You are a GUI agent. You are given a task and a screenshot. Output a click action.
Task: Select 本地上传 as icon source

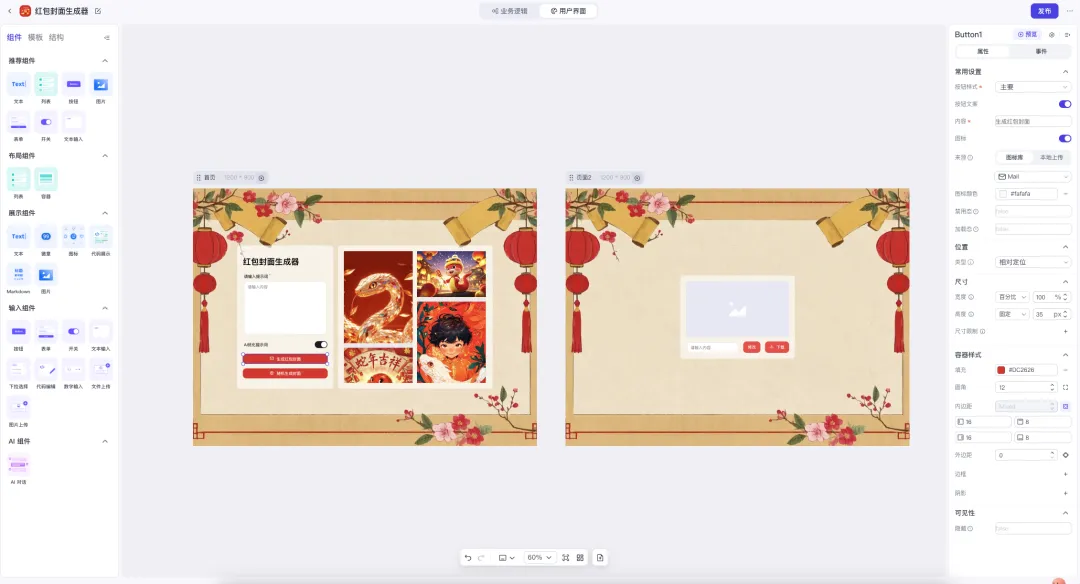(x=1051, y=158)
